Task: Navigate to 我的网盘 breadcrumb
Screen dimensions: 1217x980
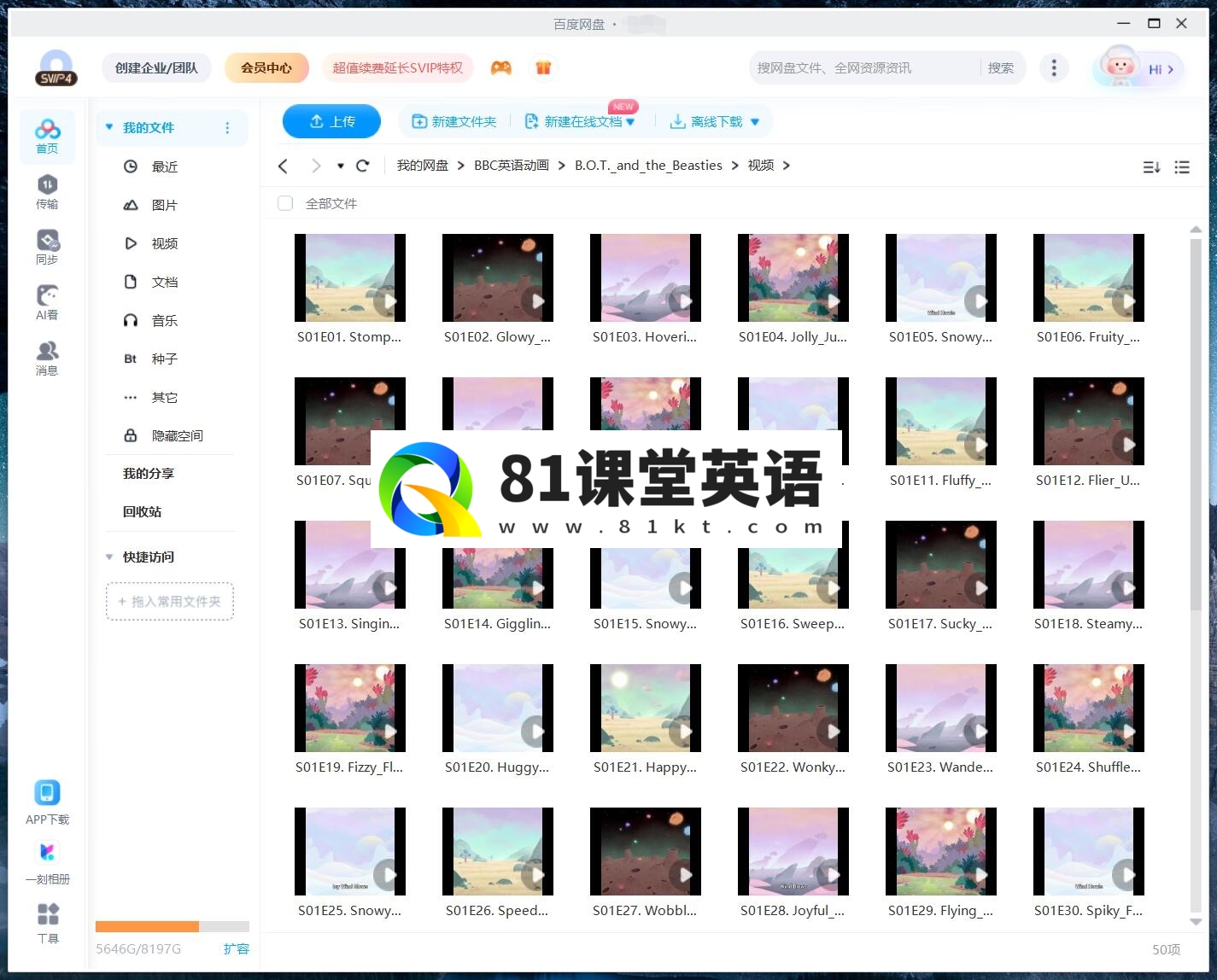Action: pos(422,166)
